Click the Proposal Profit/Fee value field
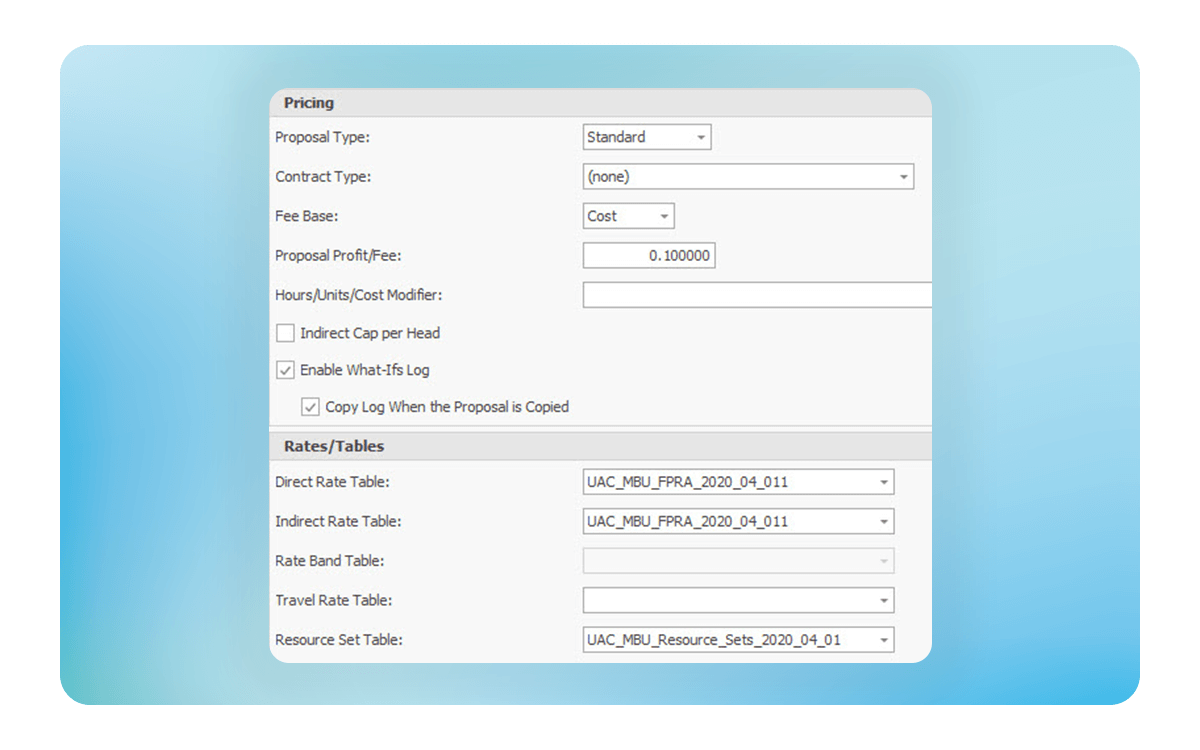 (x=649, y=256)
